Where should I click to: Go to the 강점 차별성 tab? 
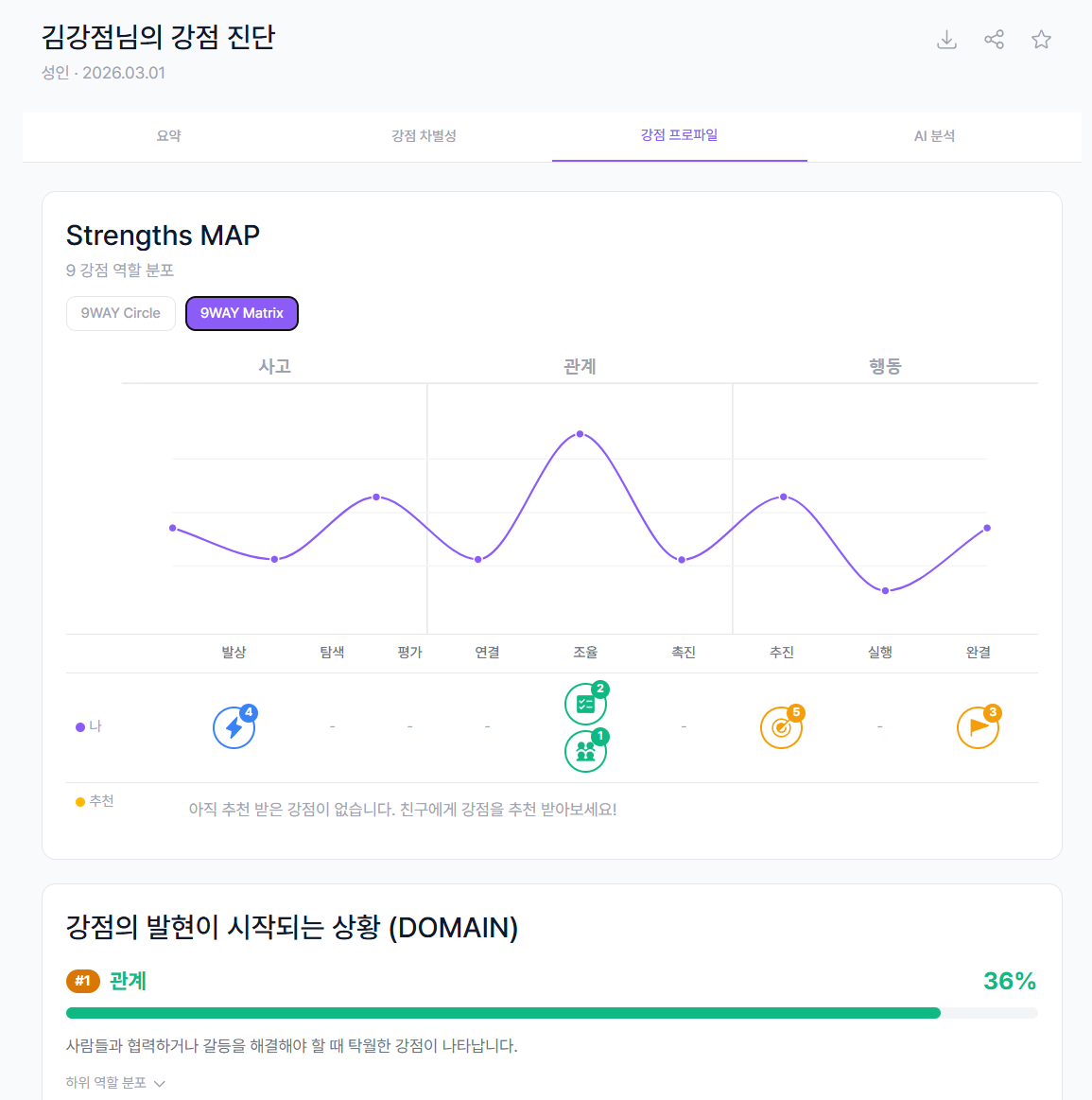(423, 136)
